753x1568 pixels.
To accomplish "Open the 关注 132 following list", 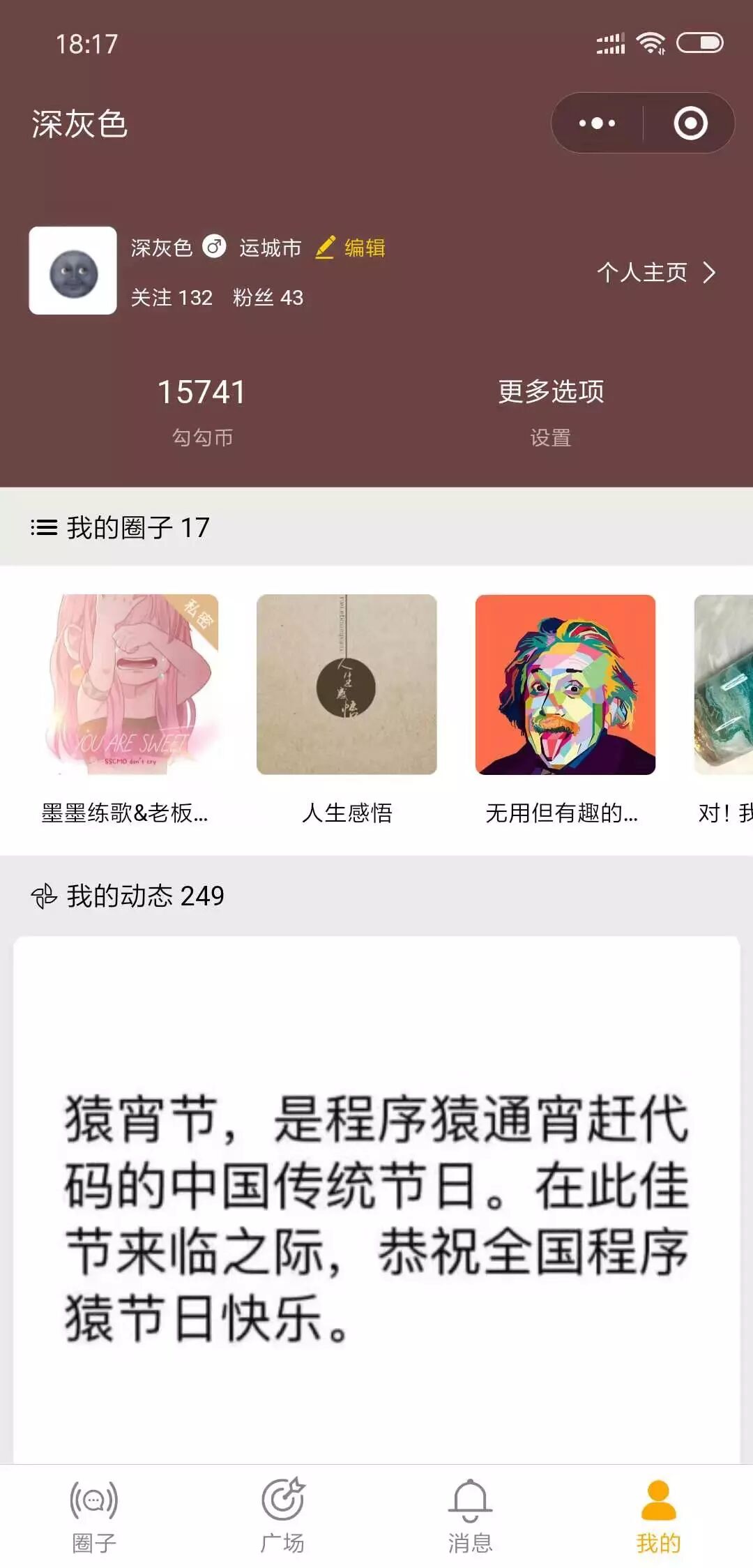I will click(x=172, y=298).
